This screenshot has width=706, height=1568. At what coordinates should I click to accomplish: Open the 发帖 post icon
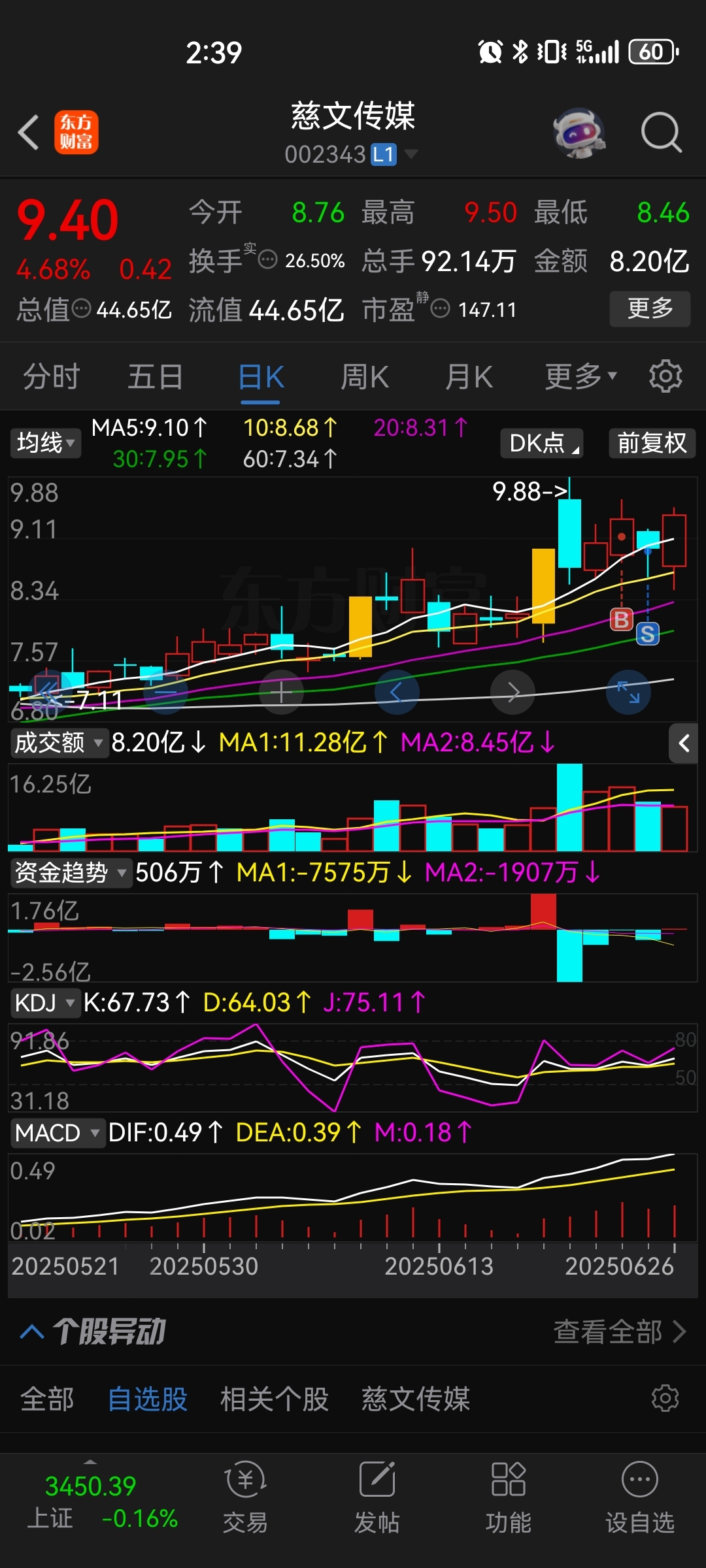click(377, 1497)
